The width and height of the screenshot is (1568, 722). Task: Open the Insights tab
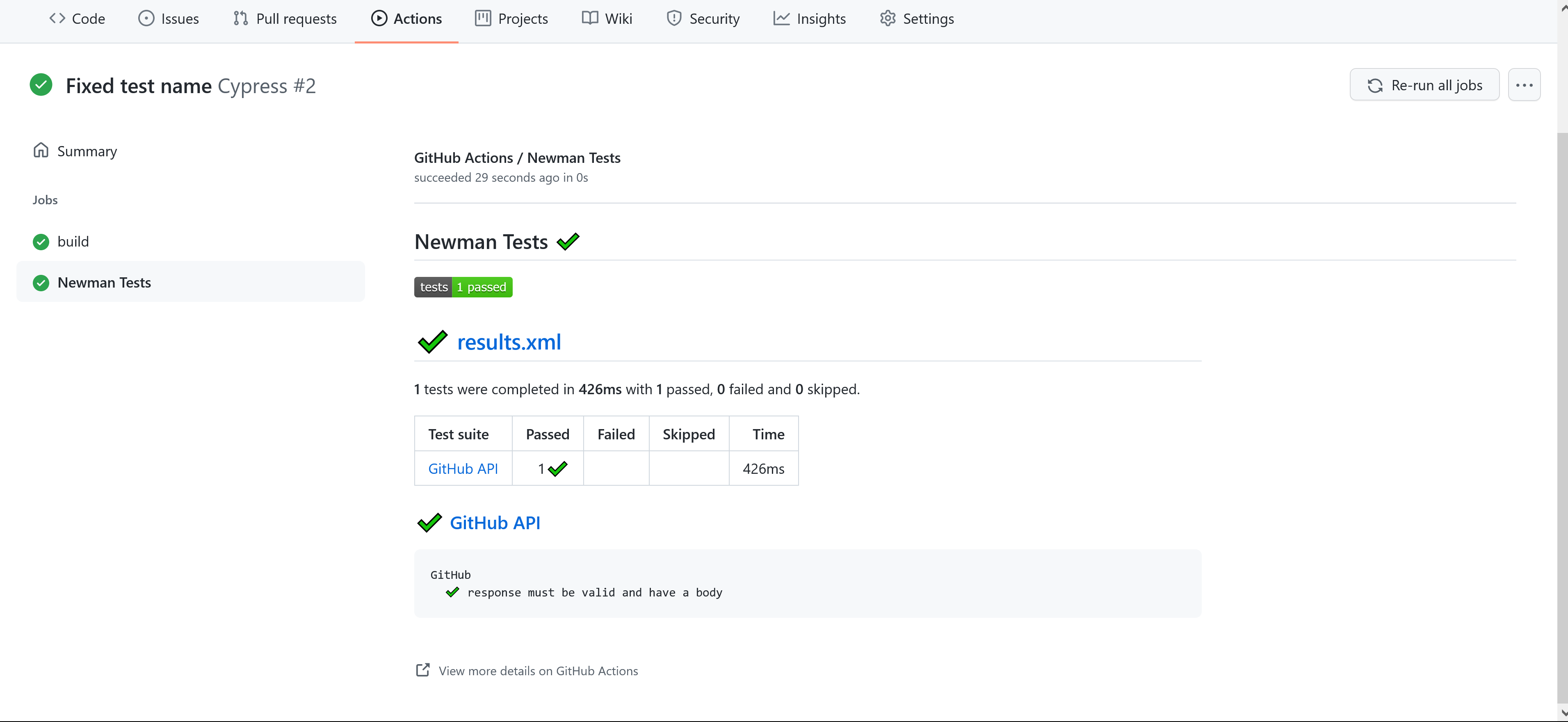810,19
